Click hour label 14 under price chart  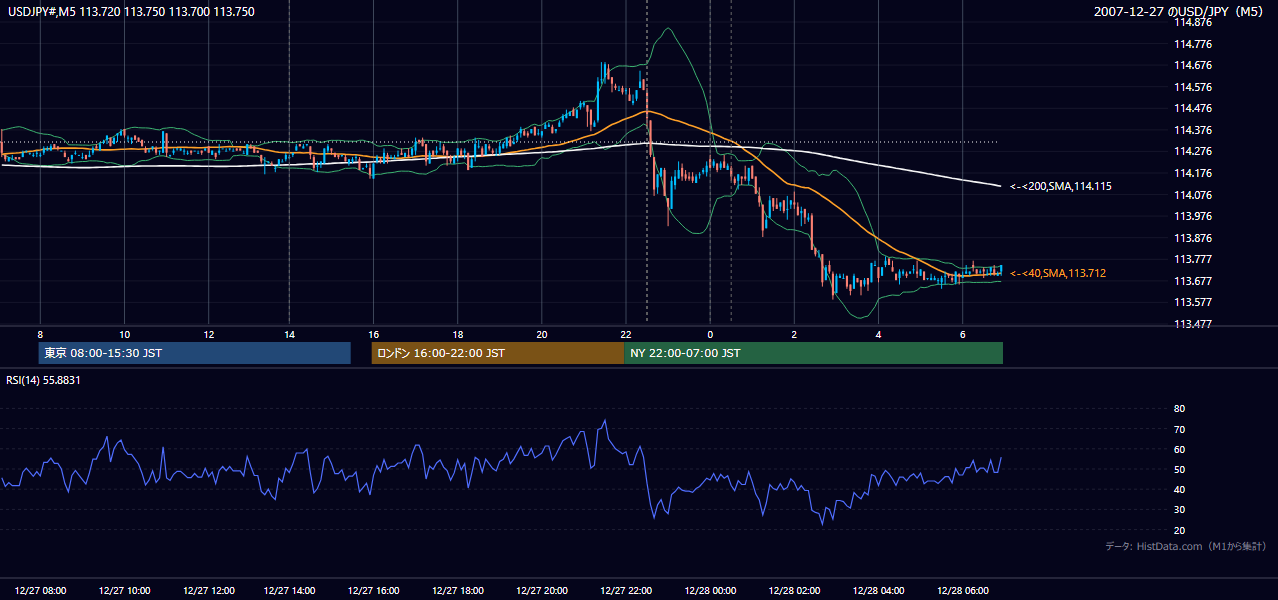tap(289, 334)
